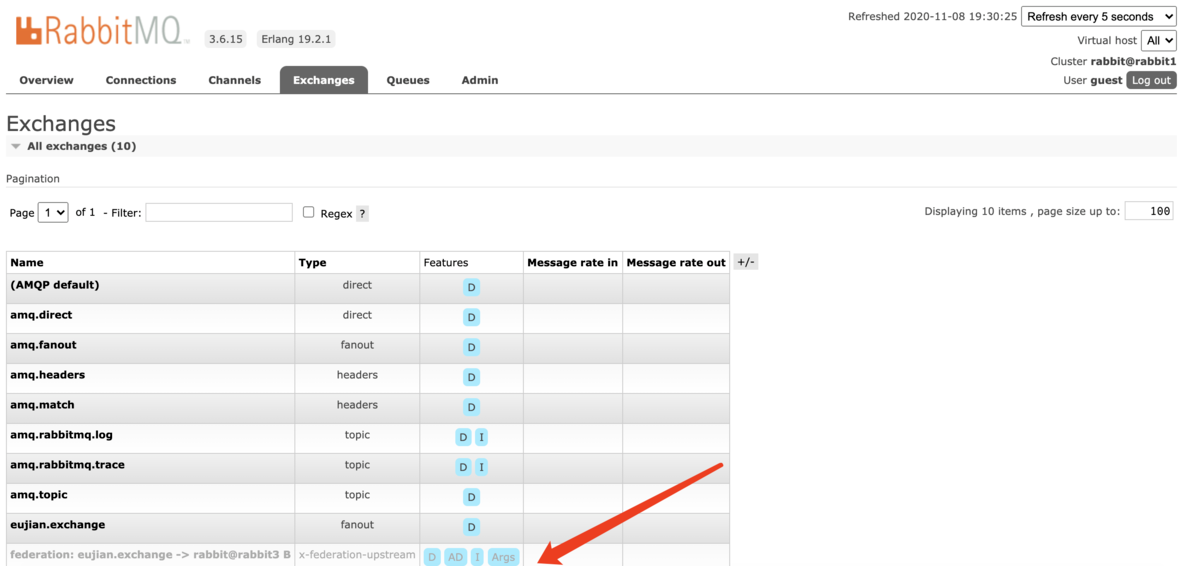The image size is (1200, 566).
Task: Open the amq.rabbitmq.trace exchange
Action: [x=67, y=465]
